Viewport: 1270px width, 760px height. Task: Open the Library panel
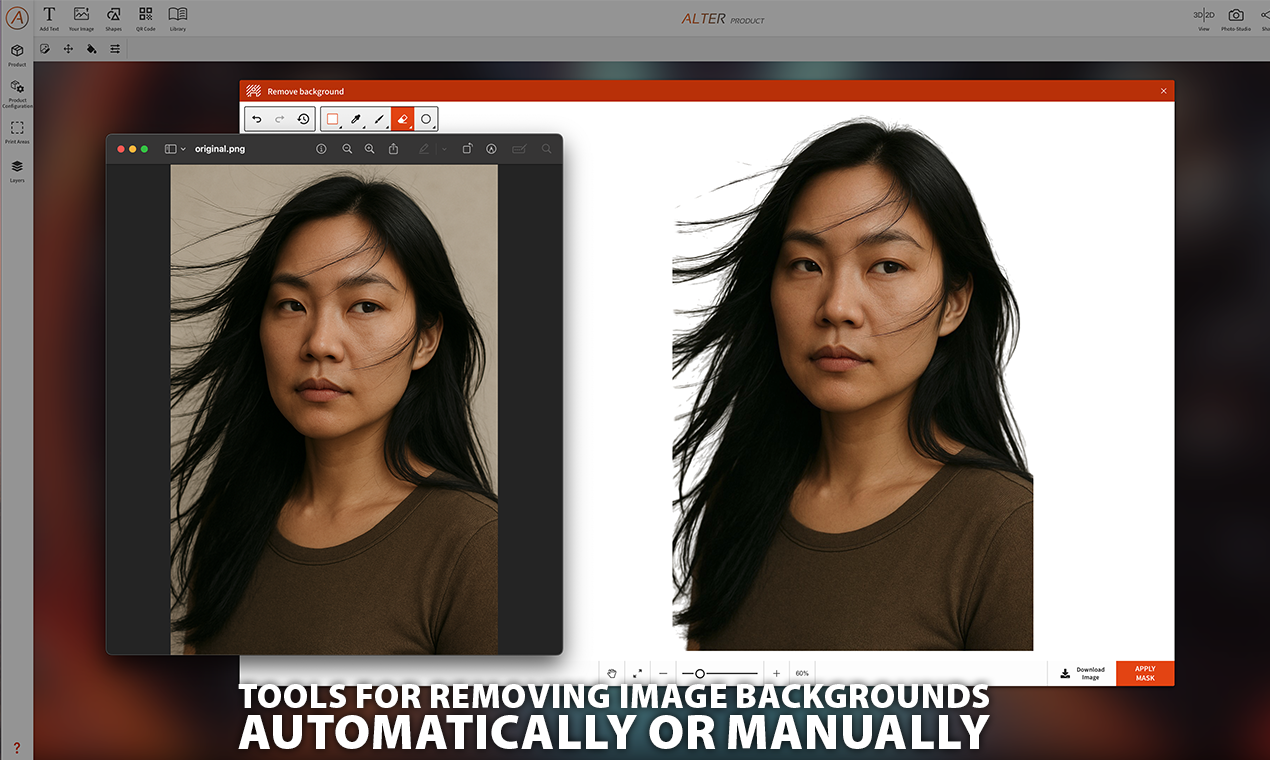coord(178,18)
